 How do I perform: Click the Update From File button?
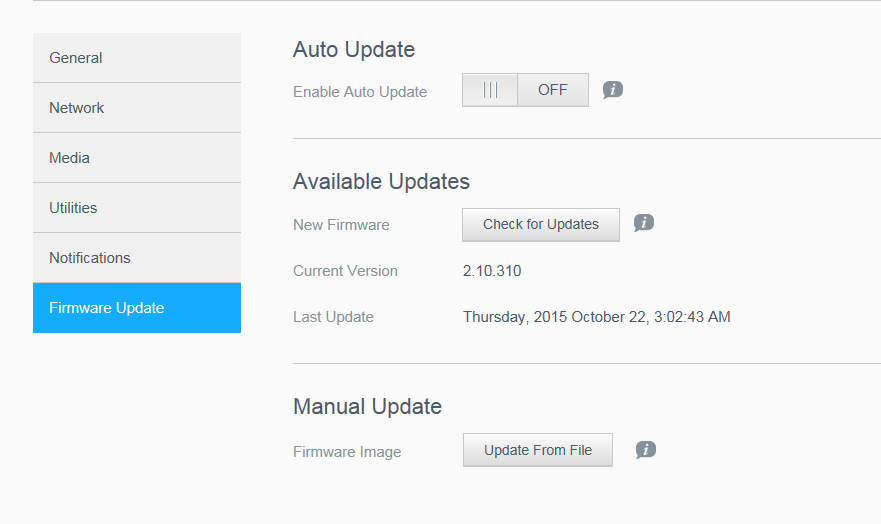click(x=538, y=450)
